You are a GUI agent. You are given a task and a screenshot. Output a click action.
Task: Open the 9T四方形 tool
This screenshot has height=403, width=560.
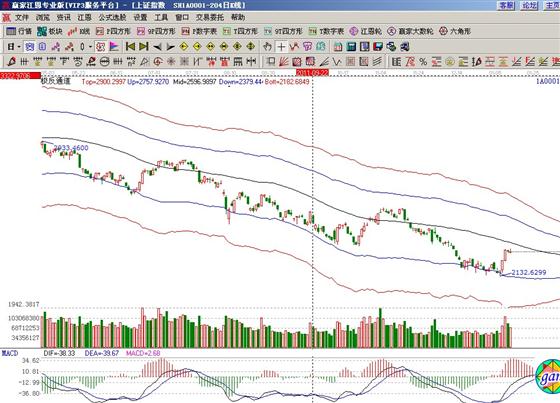pos(283,31)
